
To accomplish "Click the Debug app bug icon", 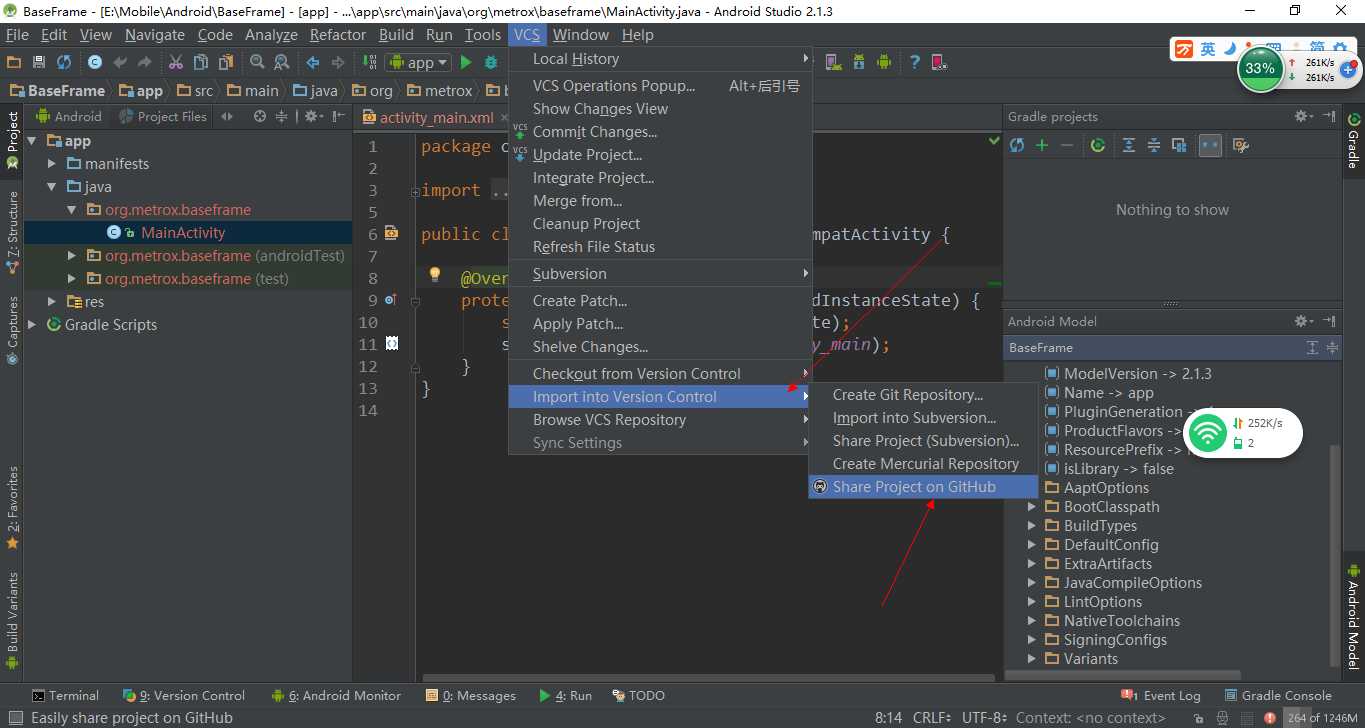I will click(x=491, y=62).
